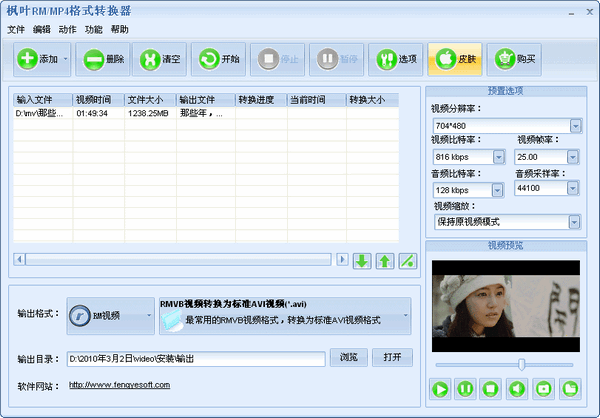
Task: Mute the preview with the speaker button
Action: [x=518, y=388]
